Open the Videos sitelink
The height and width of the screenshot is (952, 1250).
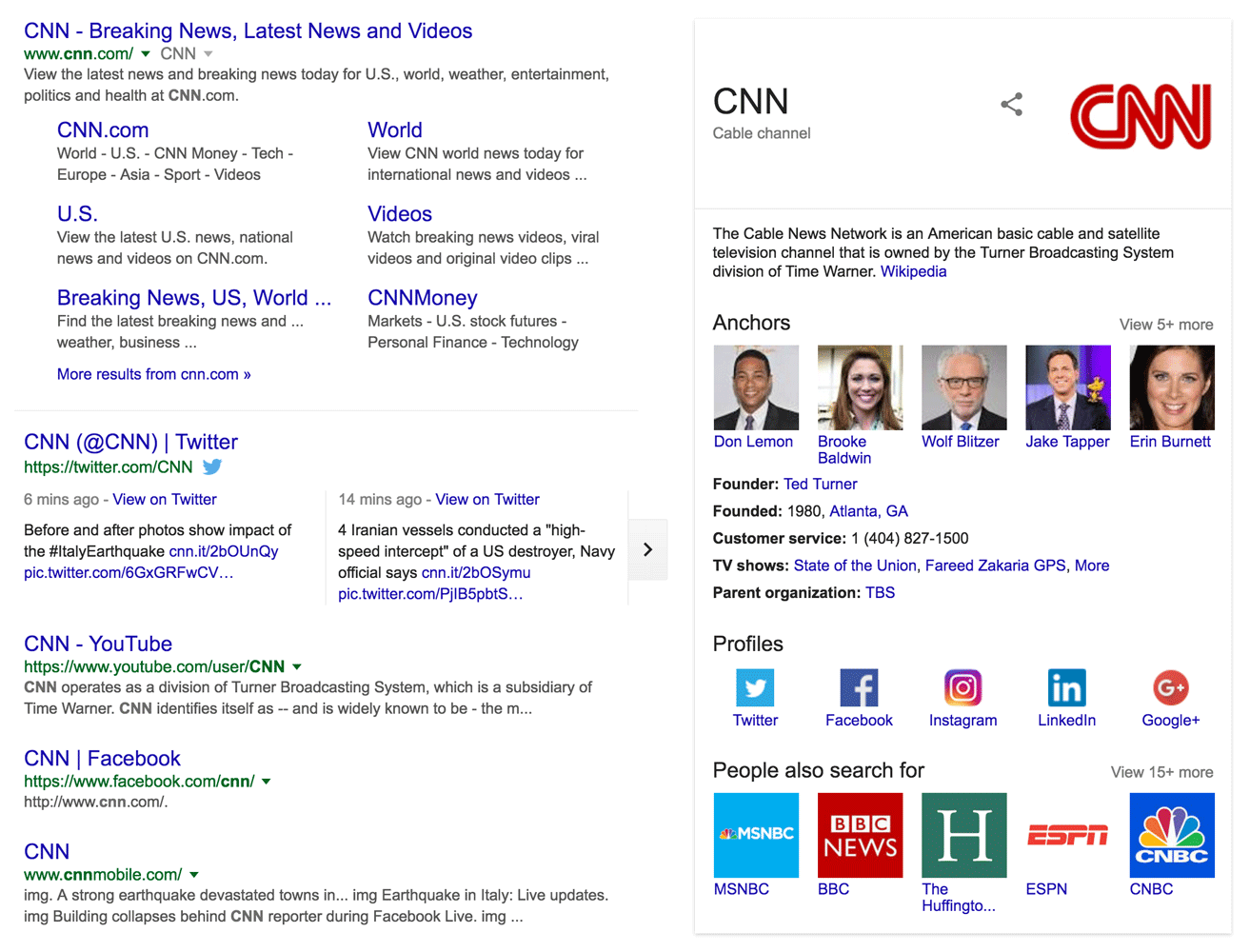click(x=400, y=213)
